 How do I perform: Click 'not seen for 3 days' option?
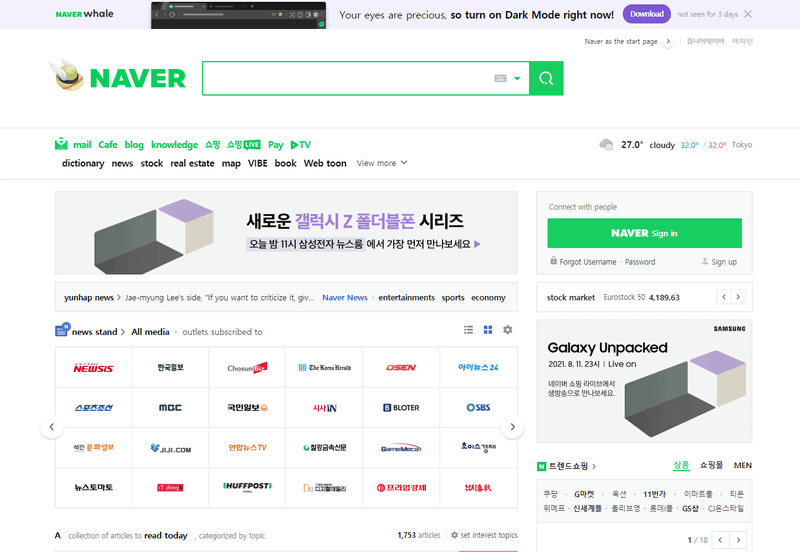tap(707, 14)
